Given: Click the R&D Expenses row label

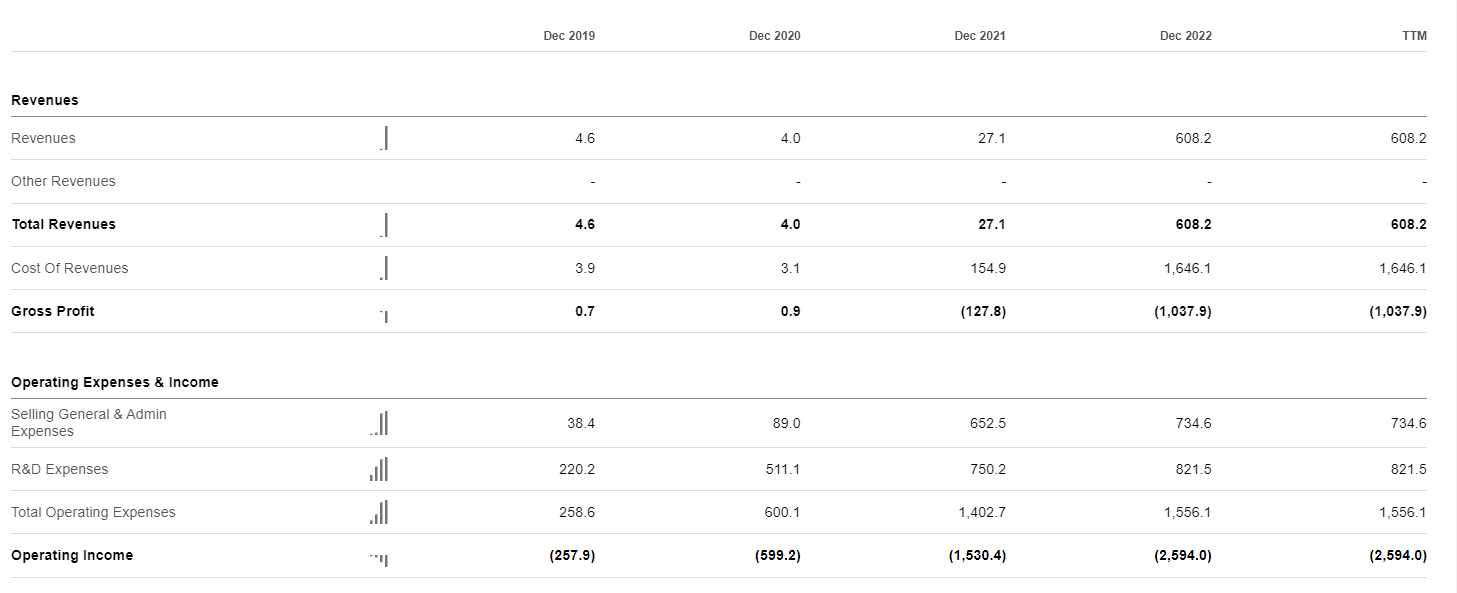Looking at the screenshot, I should pos(59,469).
